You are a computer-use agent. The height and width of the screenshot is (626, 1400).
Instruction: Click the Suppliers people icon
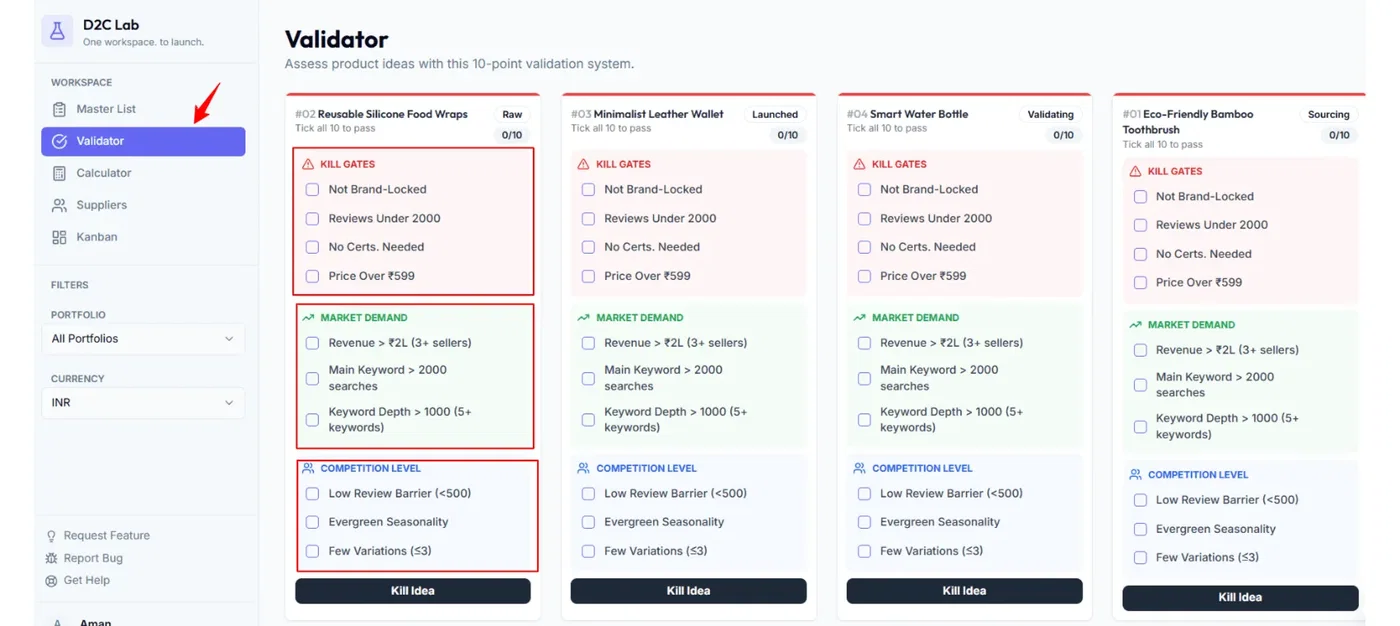tap(59, 205)
